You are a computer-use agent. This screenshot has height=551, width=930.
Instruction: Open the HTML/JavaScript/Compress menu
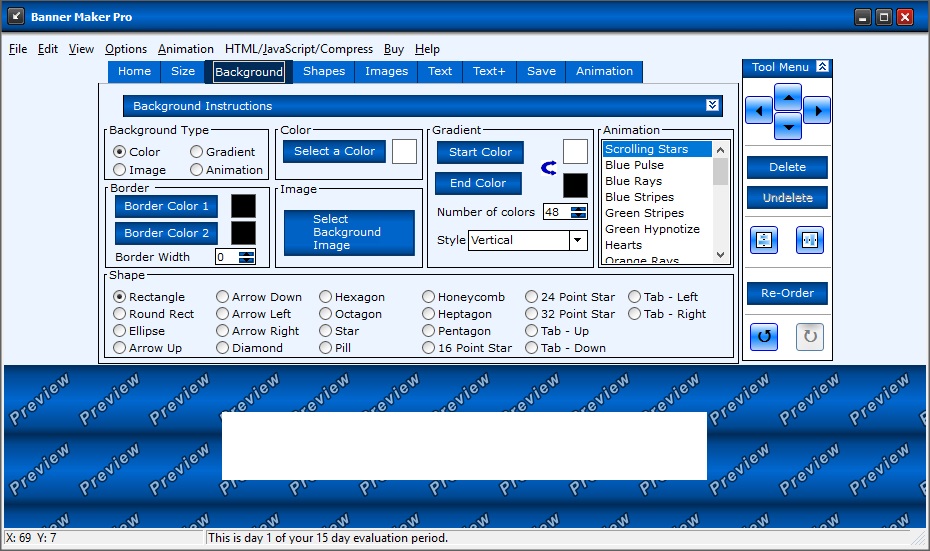tap(299, 49)
